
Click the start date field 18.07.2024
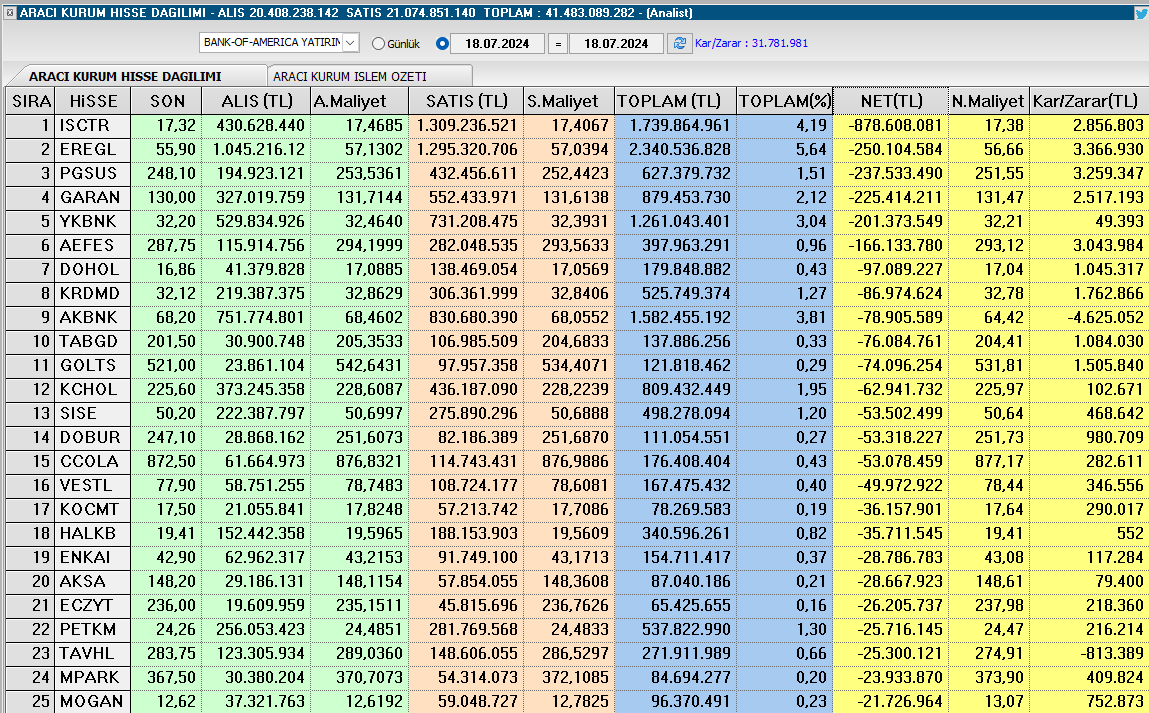click(497, 43)
